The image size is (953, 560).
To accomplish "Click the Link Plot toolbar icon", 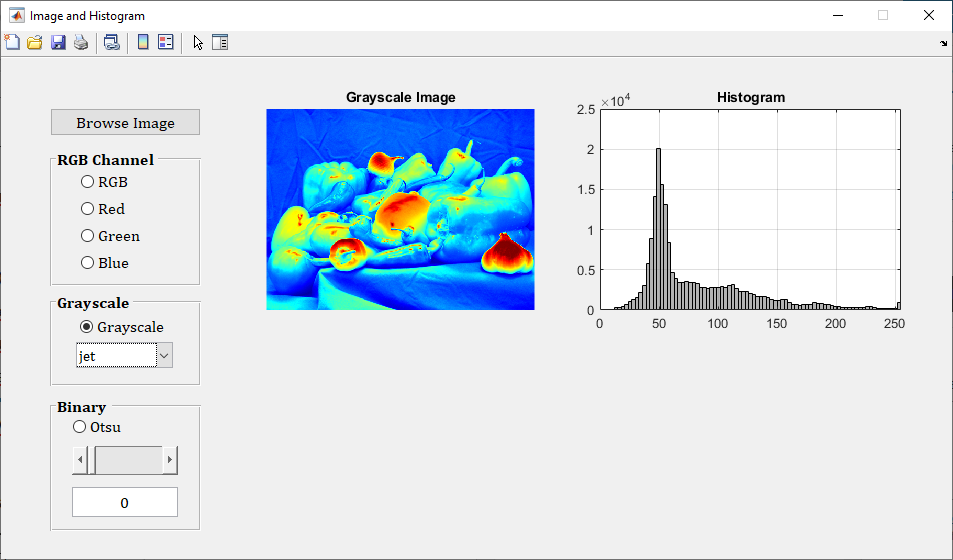I will pyautogui.click(x=111, y=42).
